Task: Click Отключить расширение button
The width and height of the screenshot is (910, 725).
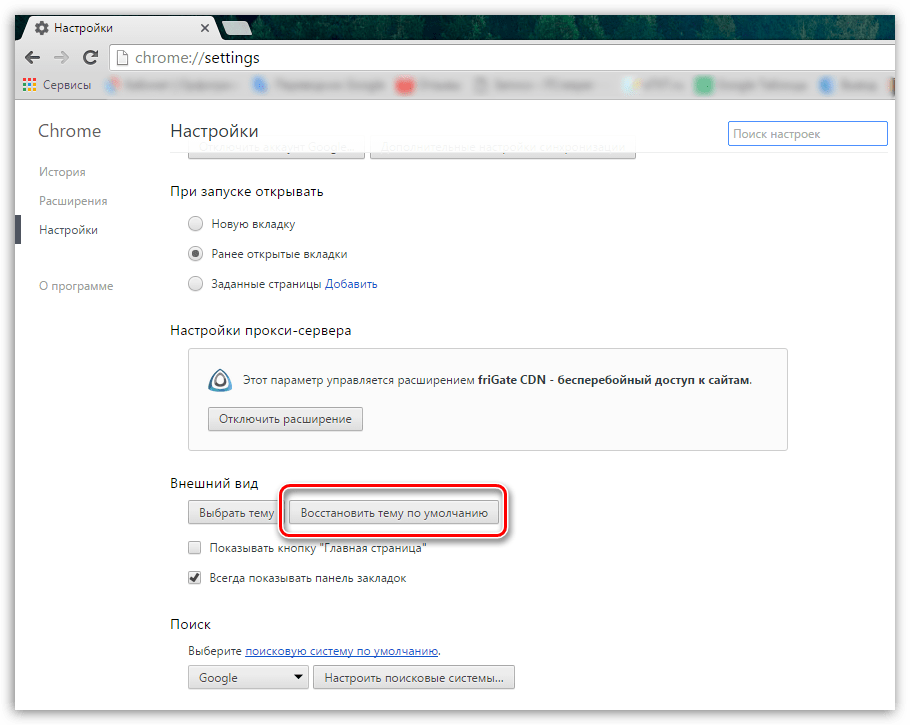Action: (x=285, y=419)
